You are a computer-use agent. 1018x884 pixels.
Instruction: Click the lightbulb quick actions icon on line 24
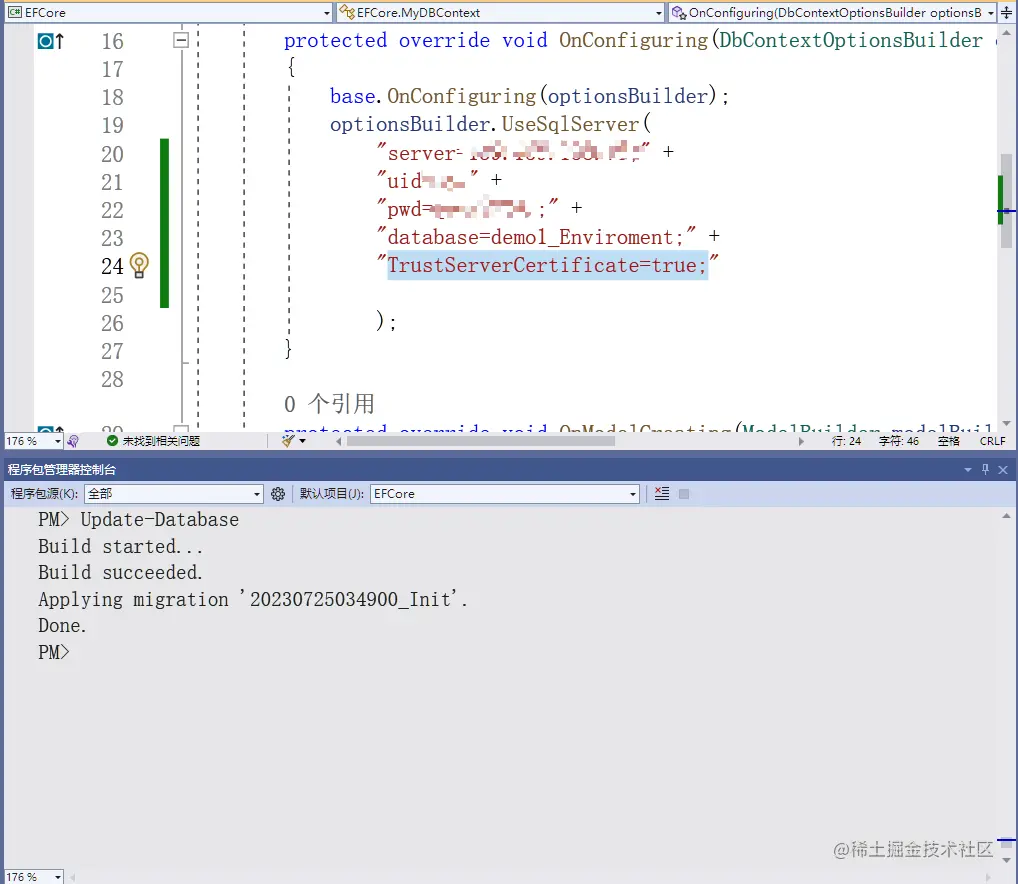pyautogui.click(x=139, y=265)
